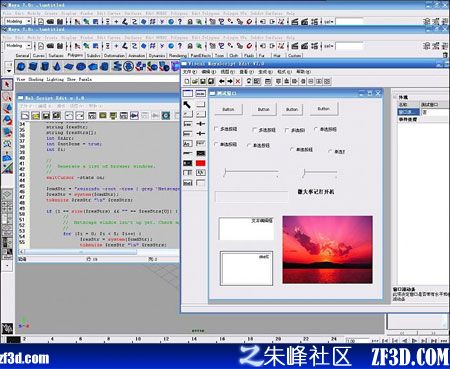Check the third checkbox in the top row

[287, 130]
